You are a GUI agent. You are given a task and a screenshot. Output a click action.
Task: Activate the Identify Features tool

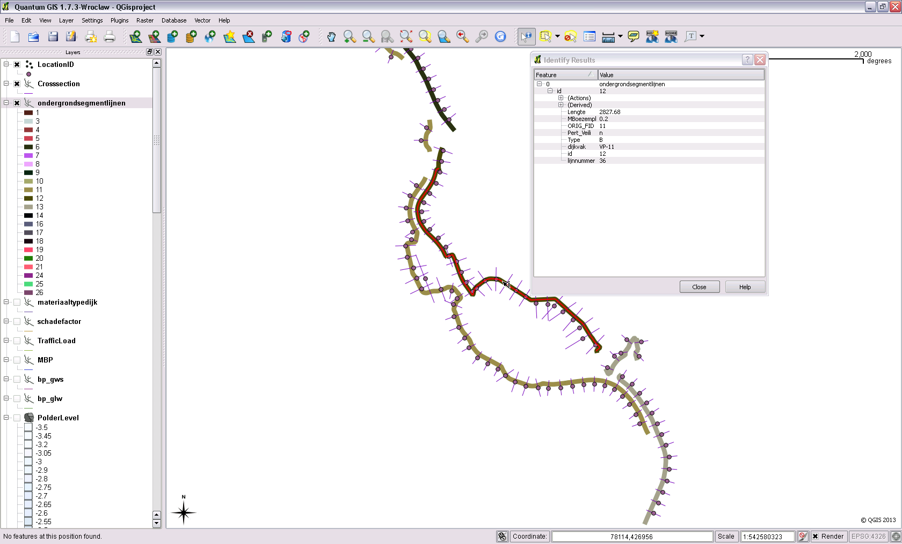click(527, 37)
